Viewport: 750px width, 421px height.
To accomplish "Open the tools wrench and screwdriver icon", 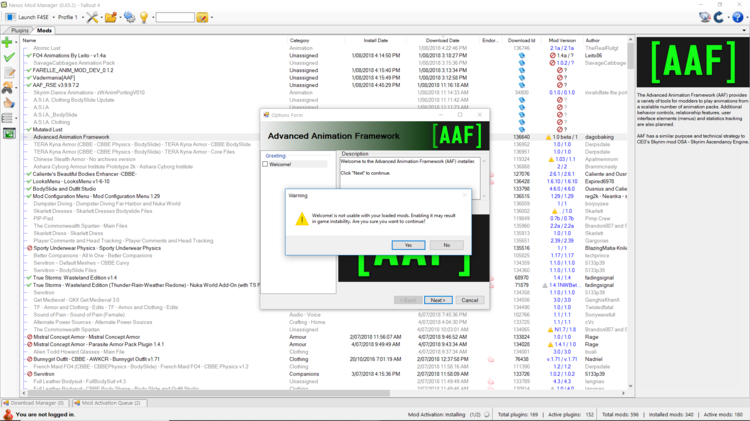I will [x=92, y=17].
